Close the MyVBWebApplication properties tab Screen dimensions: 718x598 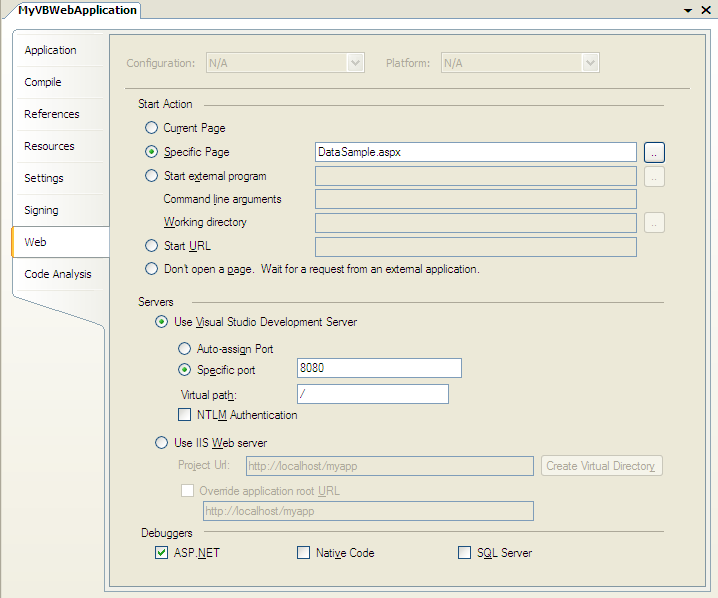tap(707, 10)
